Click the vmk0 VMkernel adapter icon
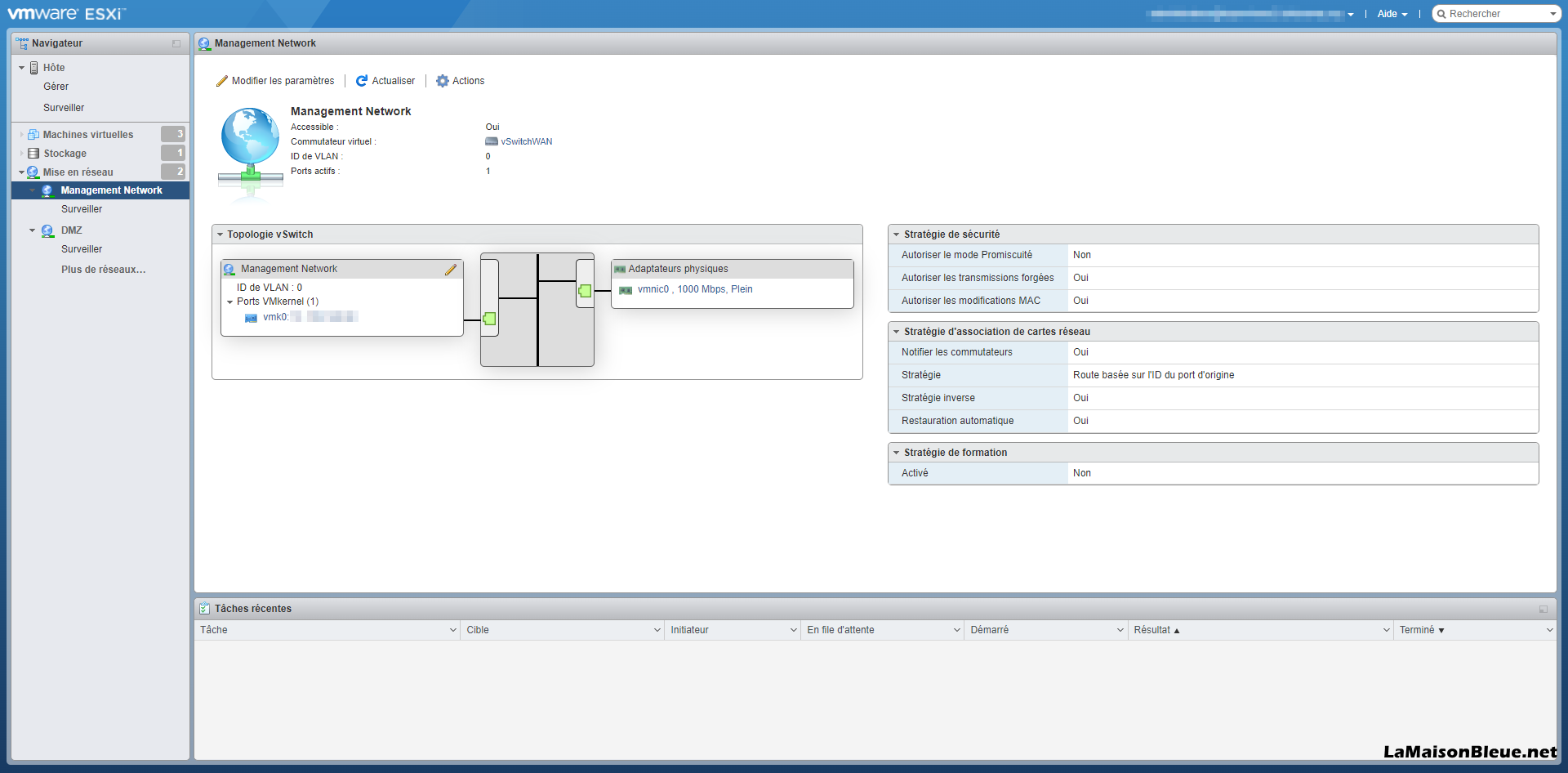This screenshot has height=773, width=1568. pyautogui.click(x=251, y=318)
